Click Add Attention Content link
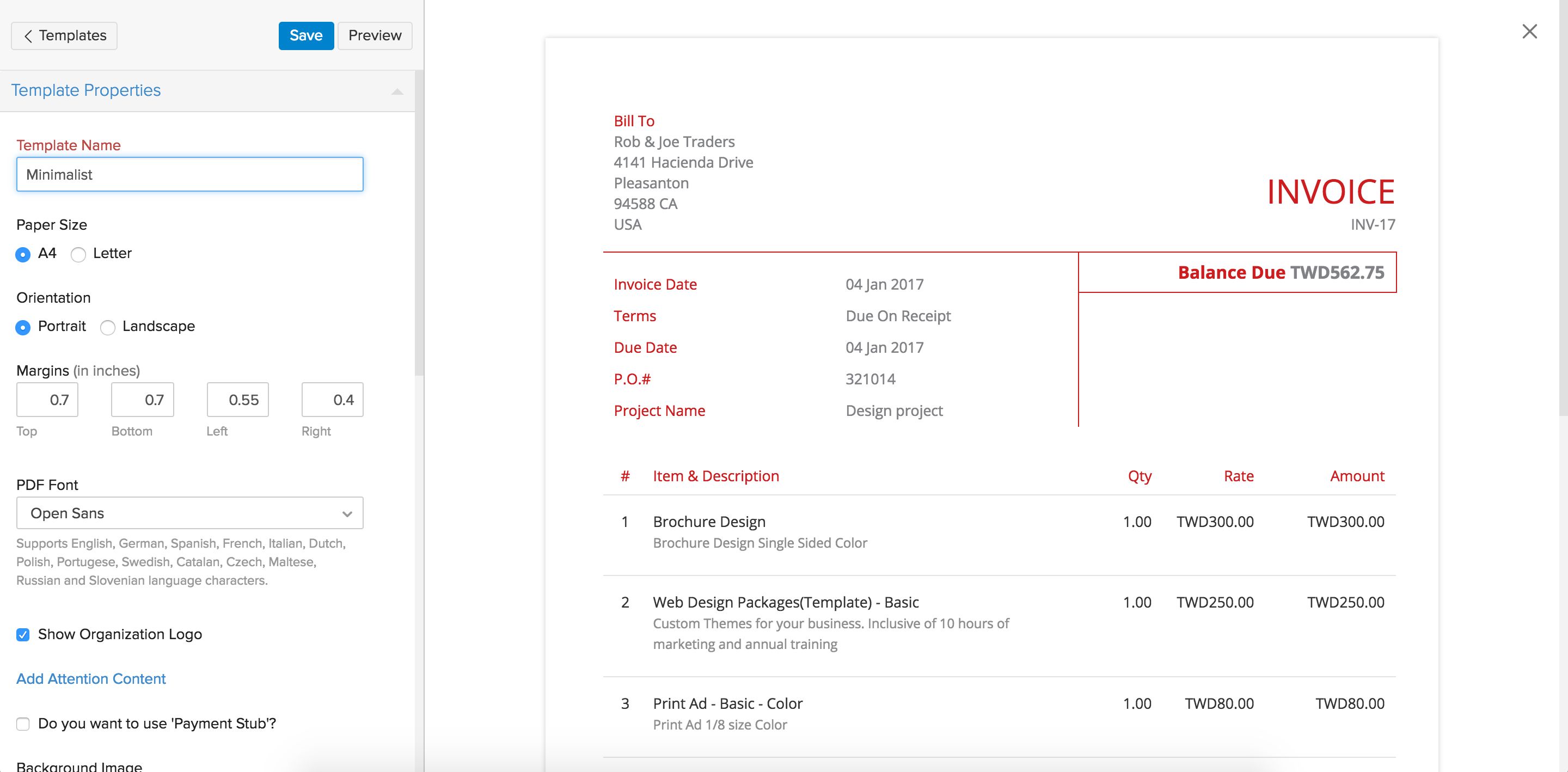 [x=91, y=679]
